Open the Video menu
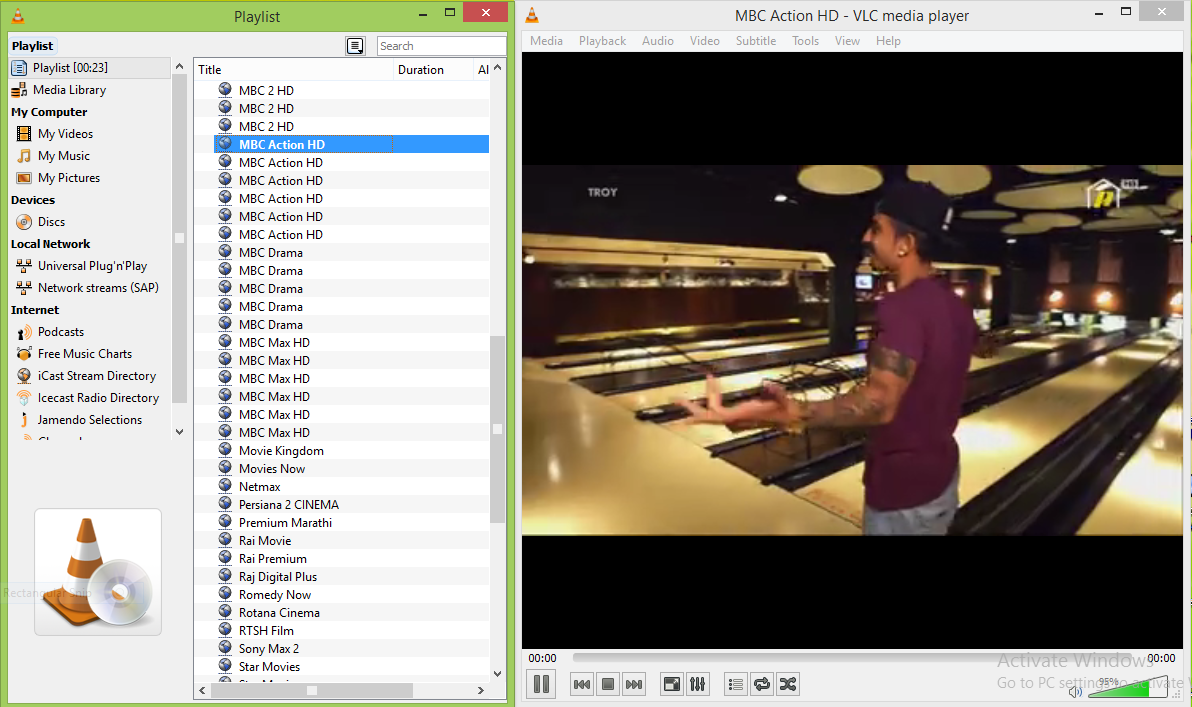This screenshot has width=1192, height=707. point(705,41)
